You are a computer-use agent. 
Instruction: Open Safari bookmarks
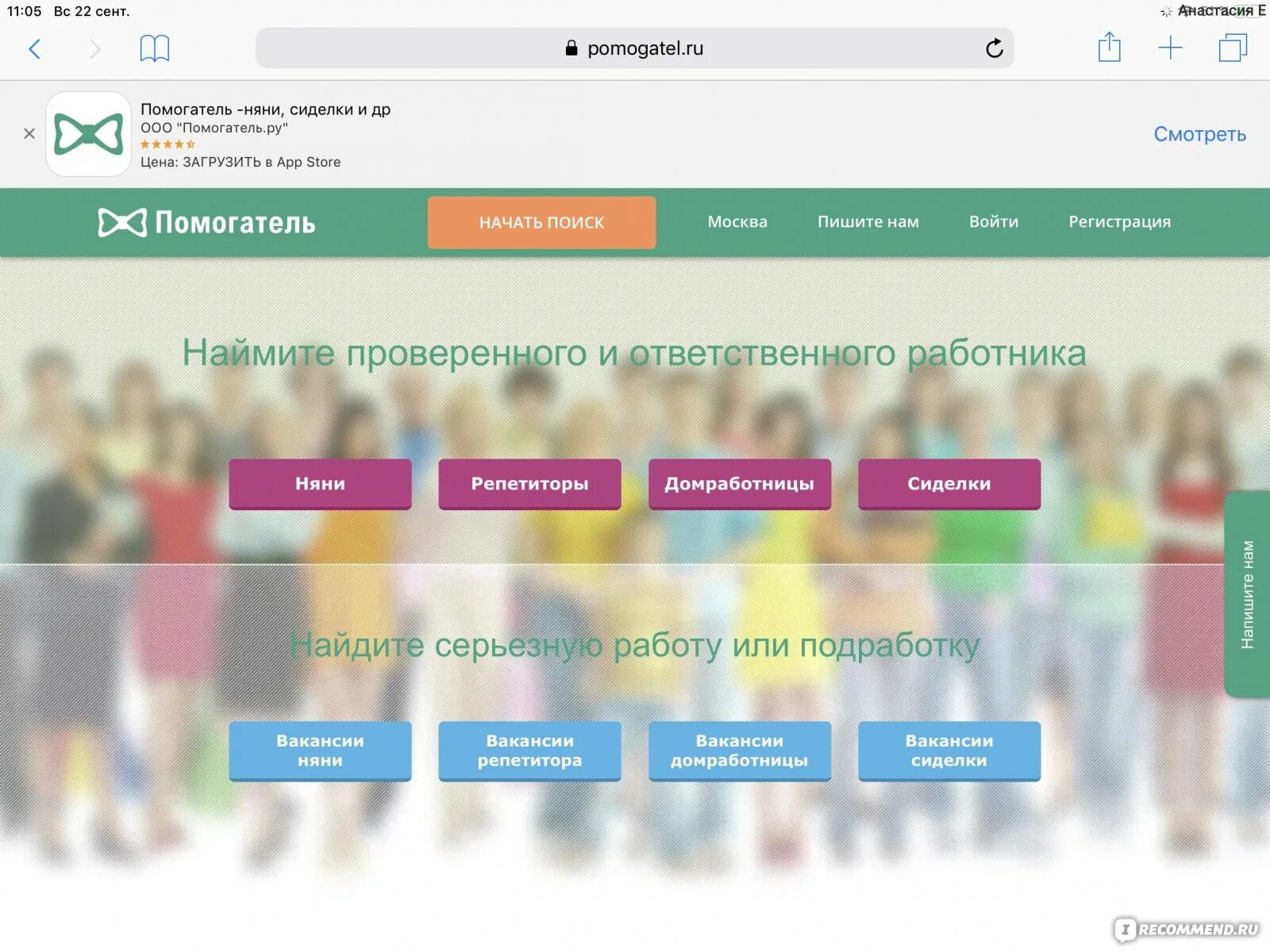click(x=154, y=48)
